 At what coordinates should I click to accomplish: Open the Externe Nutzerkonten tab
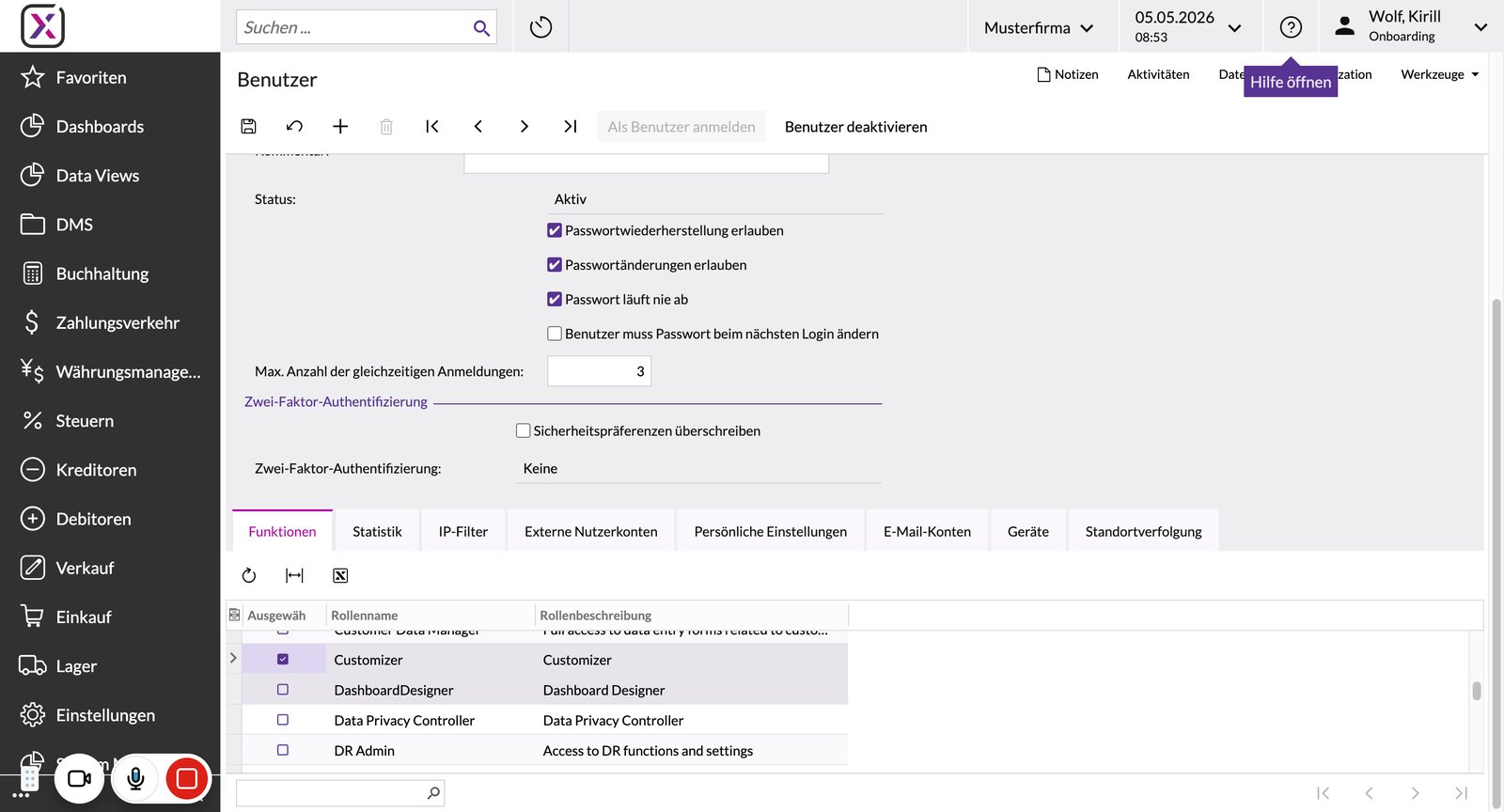[x=591, y=531]
